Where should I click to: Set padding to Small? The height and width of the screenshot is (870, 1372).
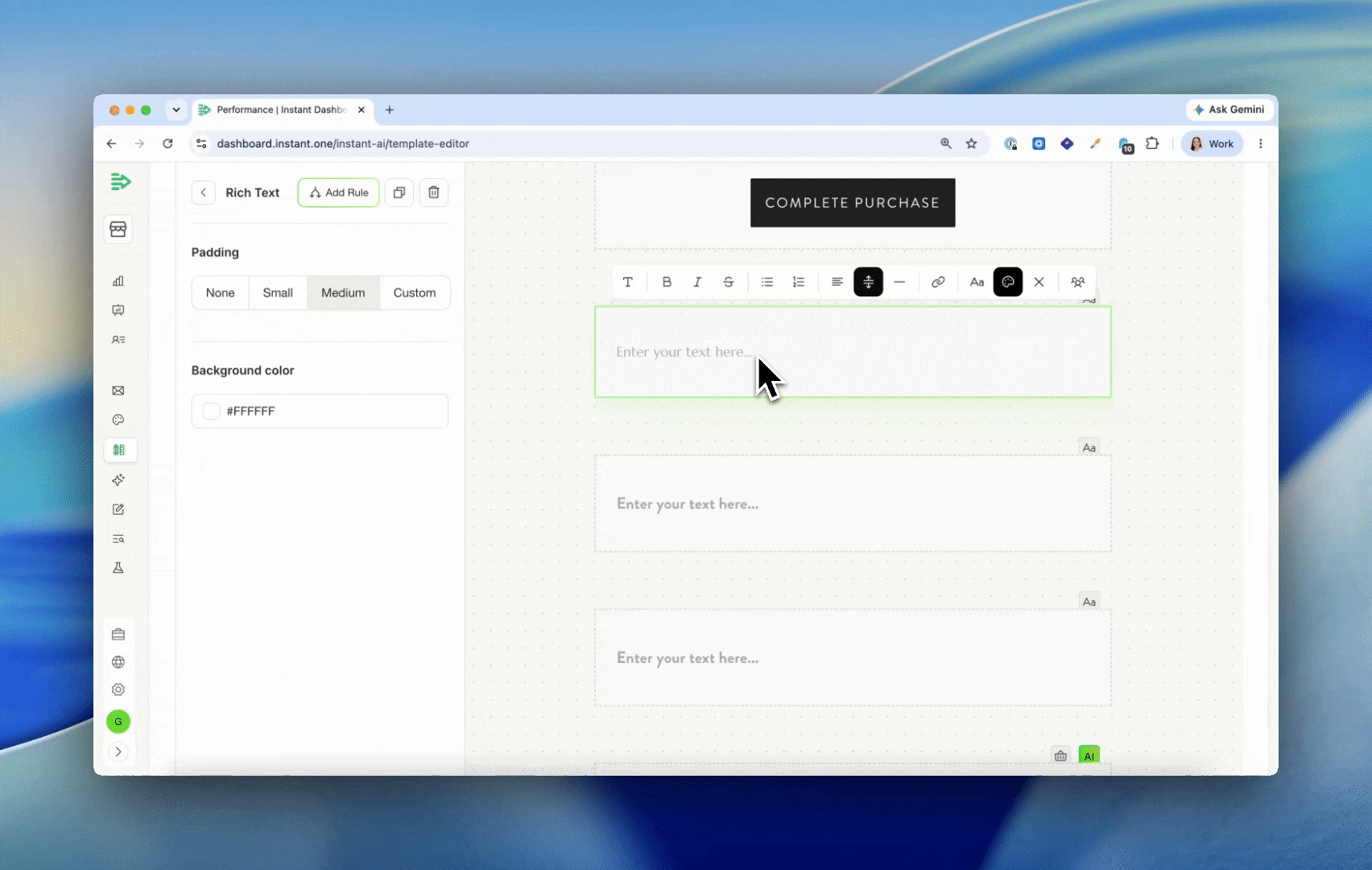(x=278, y=292)
